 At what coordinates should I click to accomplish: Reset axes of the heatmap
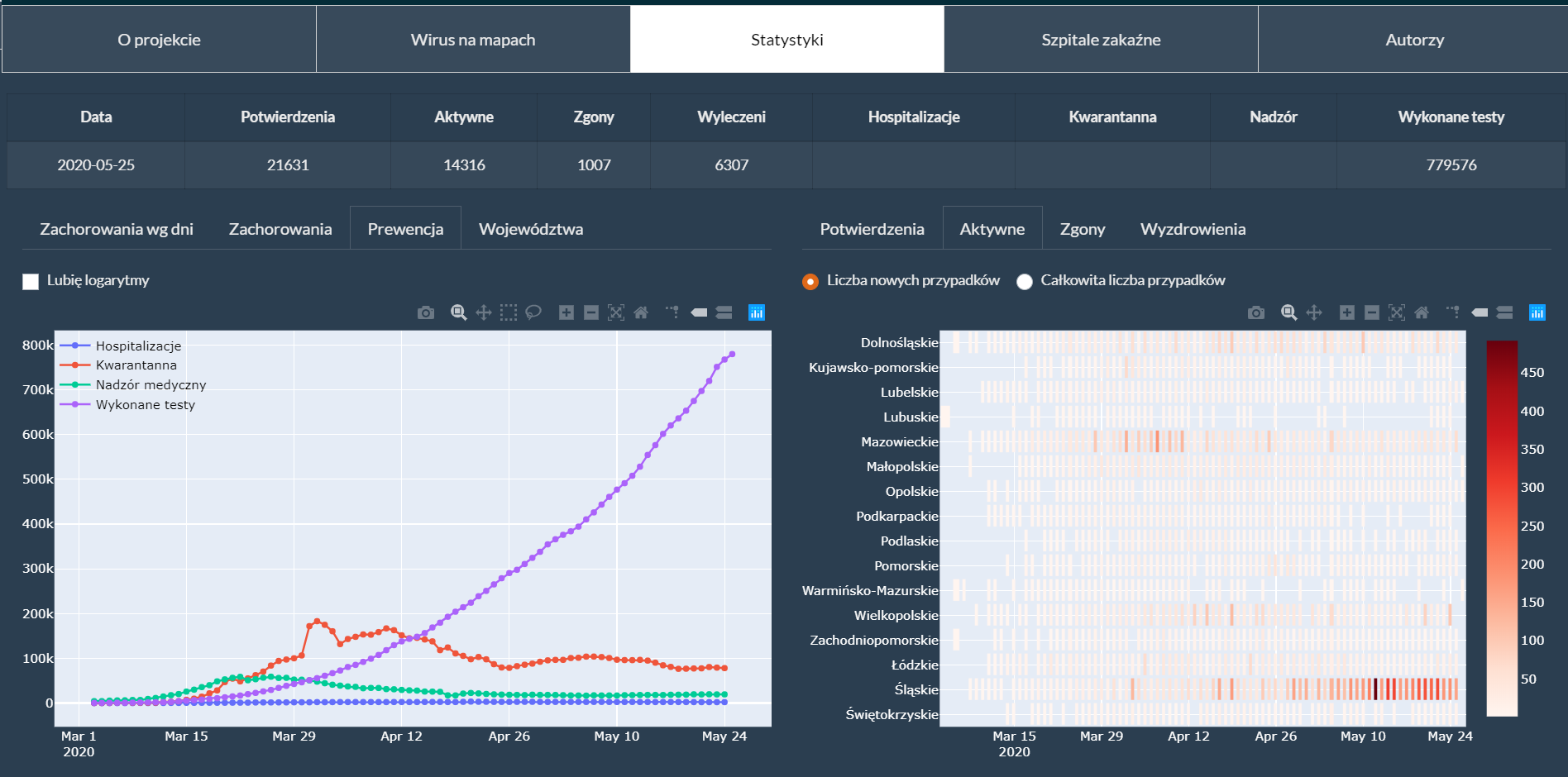tap(1422, 312)
